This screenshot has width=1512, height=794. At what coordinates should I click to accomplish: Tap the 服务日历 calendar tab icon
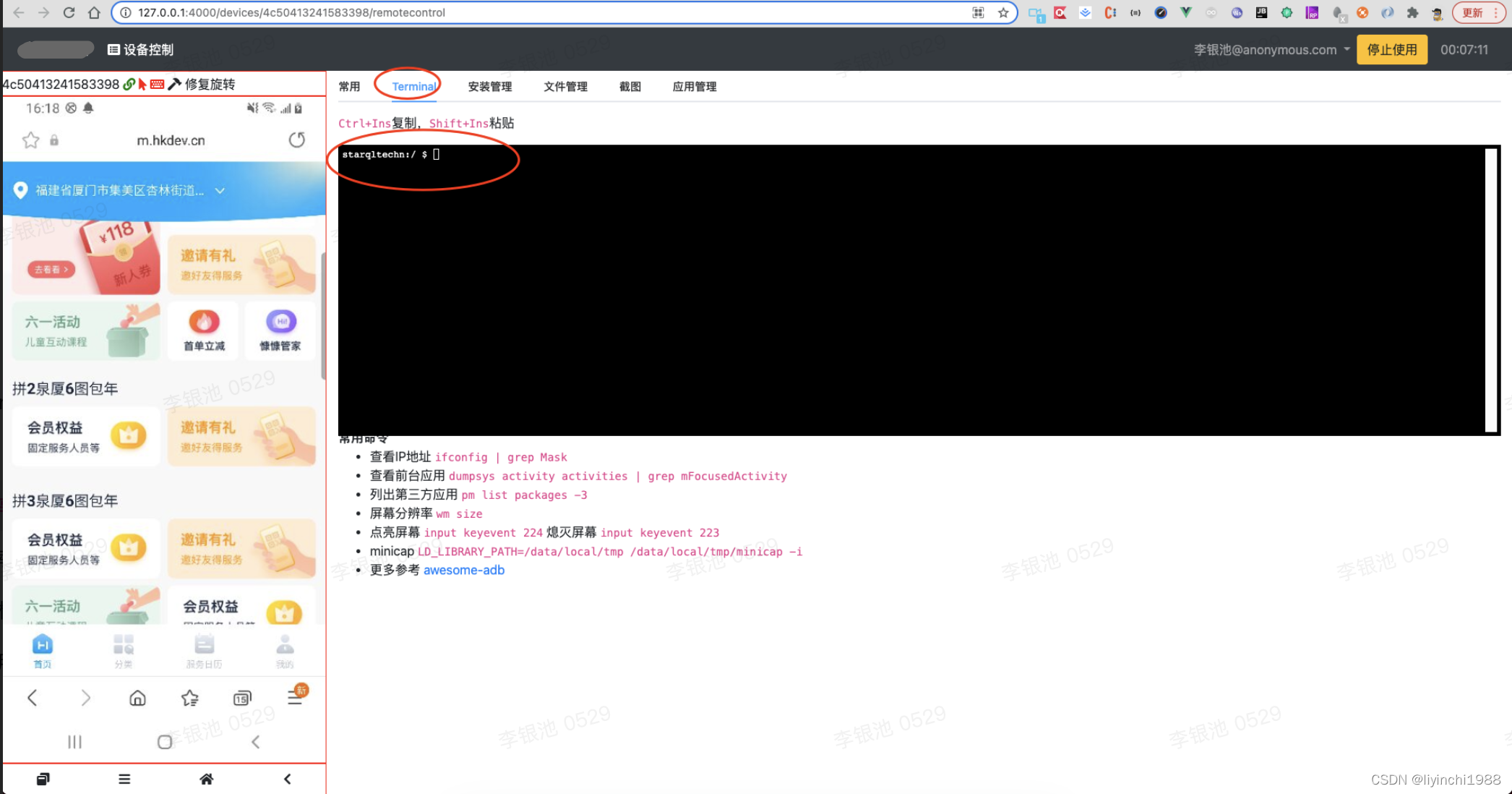[x=205, y=644]
